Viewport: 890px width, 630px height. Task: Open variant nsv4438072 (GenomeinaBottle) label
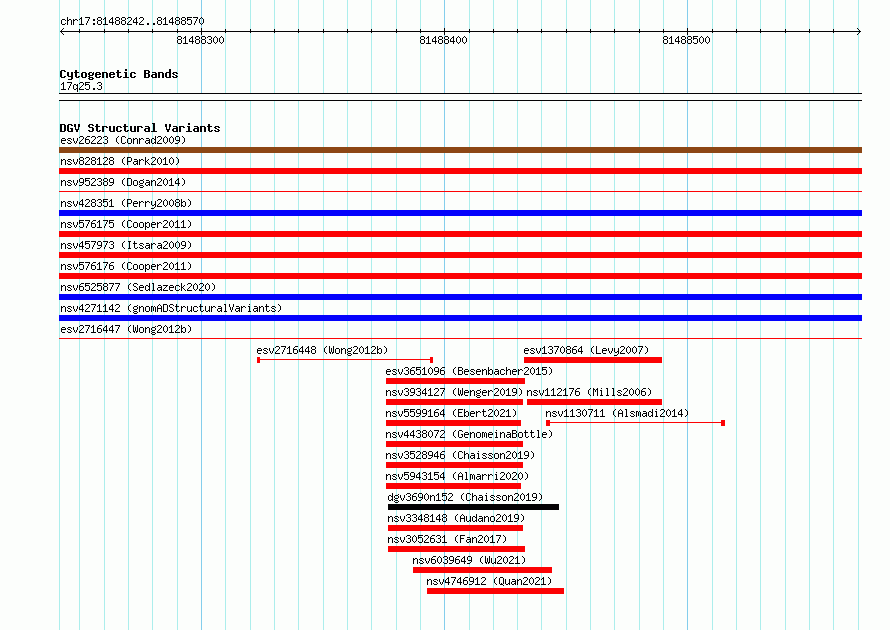pyautogui.click(x=469, y=434)
